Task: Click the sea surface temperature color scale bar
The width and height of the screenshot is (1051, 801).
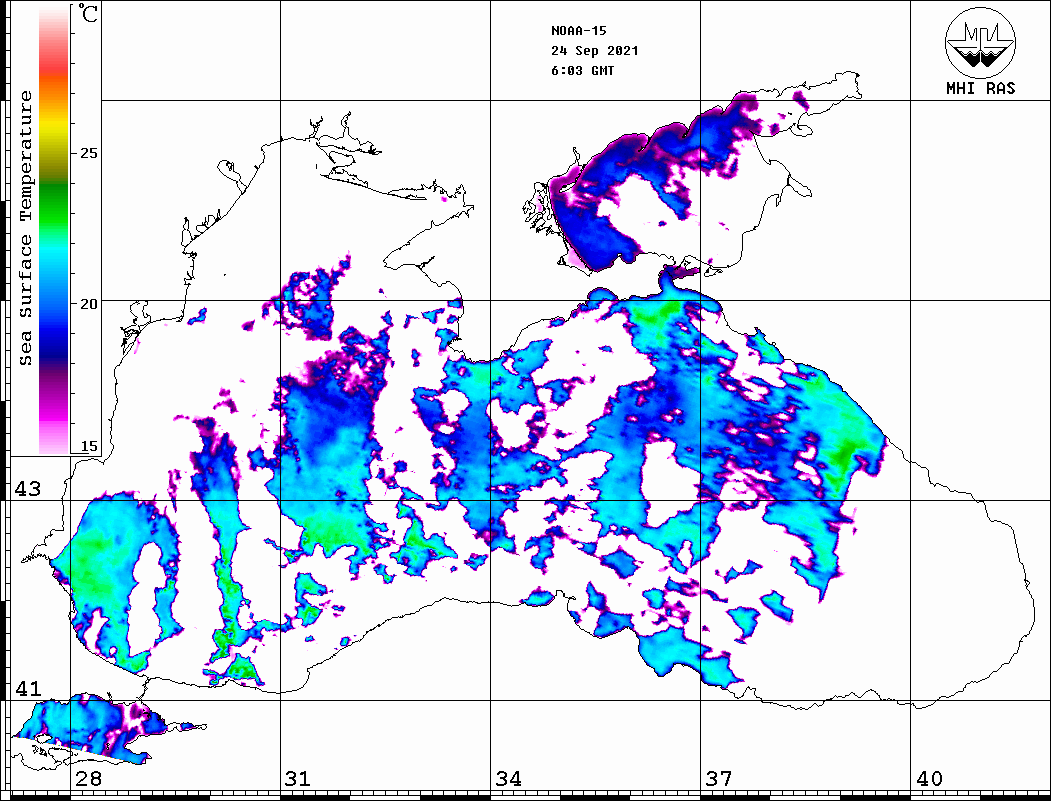Action: (54, 231)
